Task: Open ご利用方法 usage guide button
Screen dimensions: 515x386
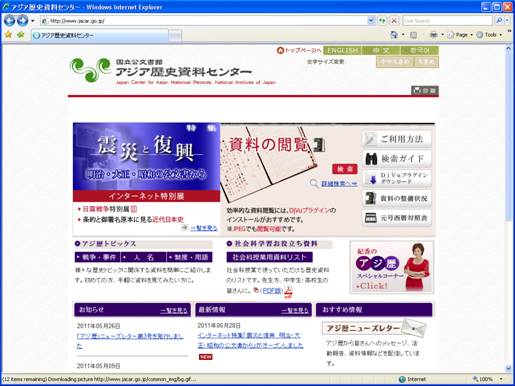Action: point(397,139)
